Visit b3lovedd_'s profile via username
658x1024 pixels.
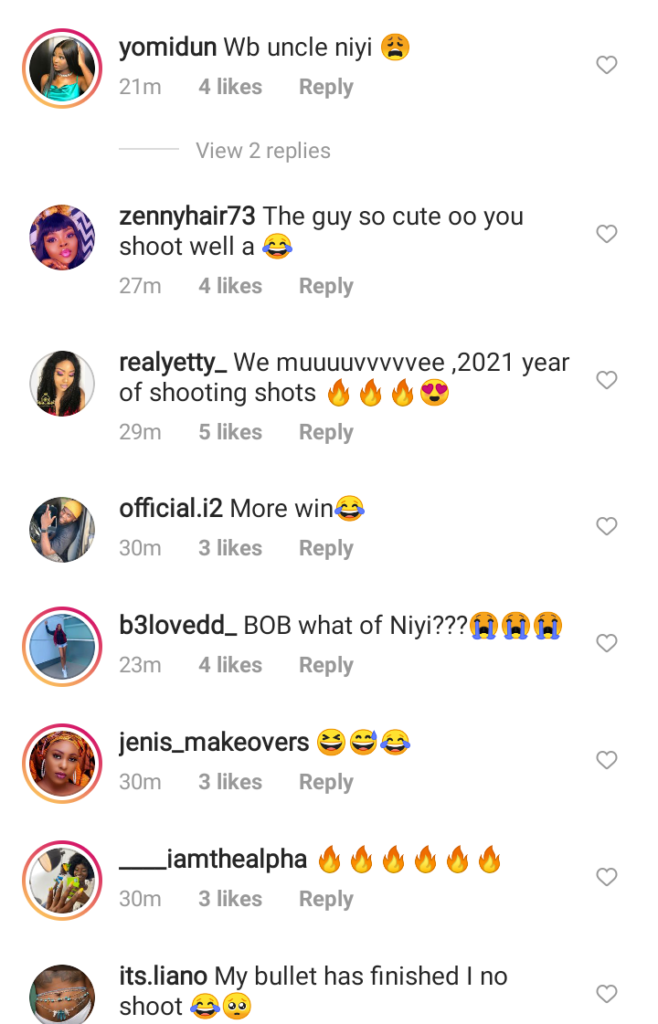[178, 625]
